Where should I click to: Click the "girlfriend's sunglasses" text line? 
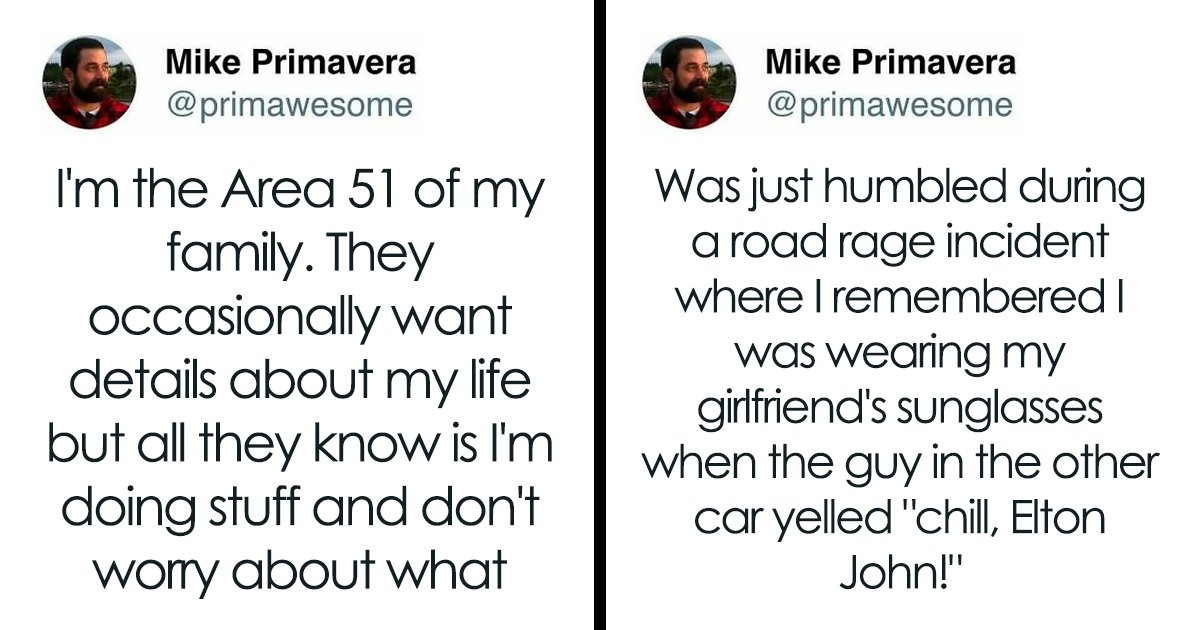(x=900, y=410)
